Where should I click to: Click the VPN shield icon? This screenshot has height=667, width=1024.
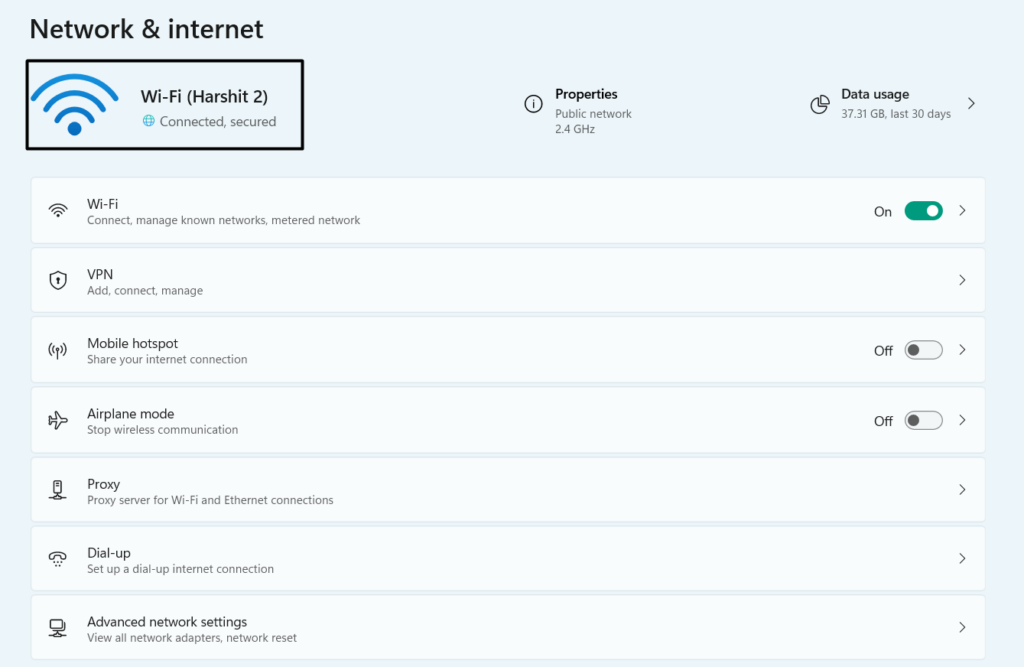pos(58,280)
